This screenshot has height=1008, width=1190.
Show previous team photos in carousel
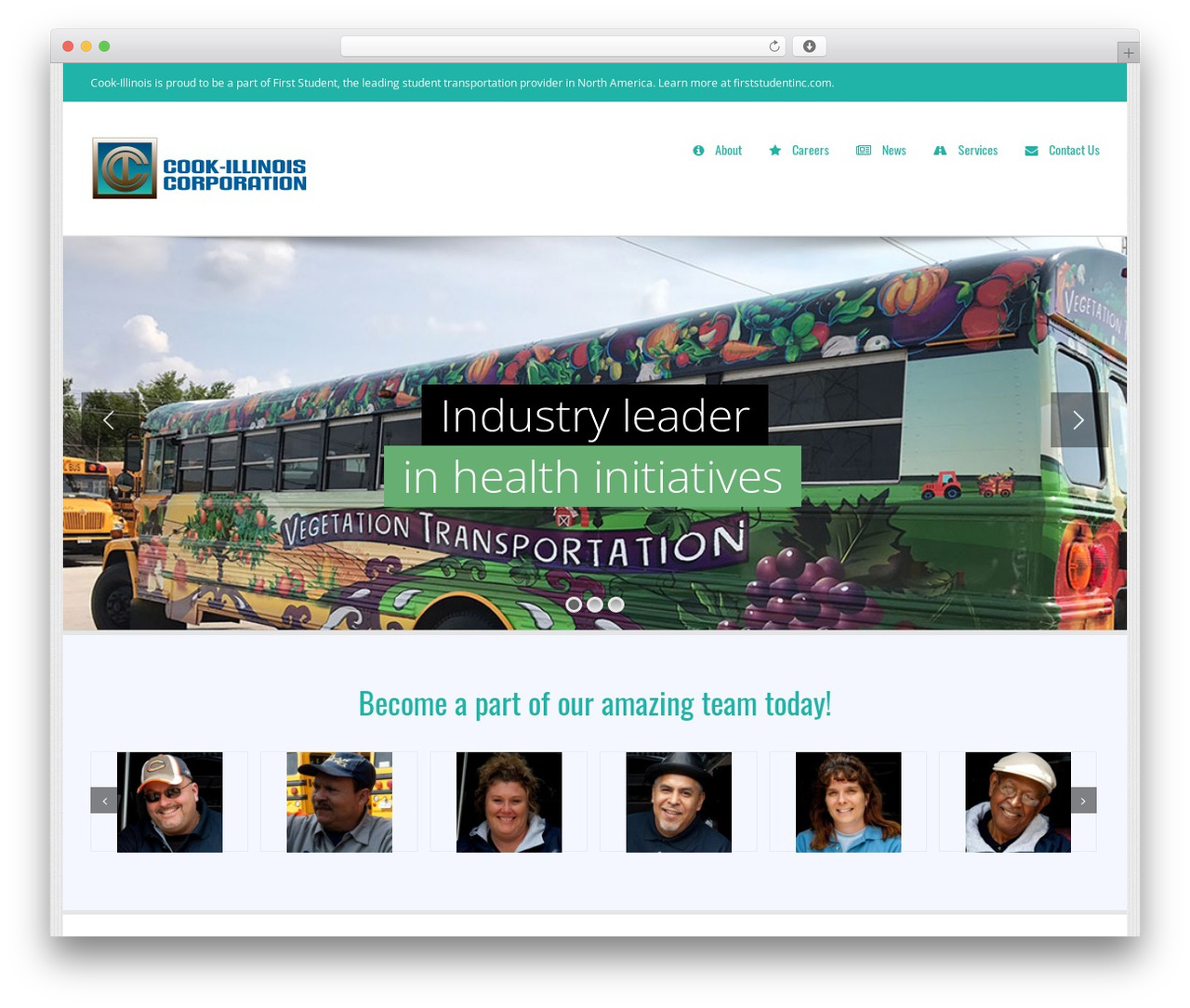point(104,801)
